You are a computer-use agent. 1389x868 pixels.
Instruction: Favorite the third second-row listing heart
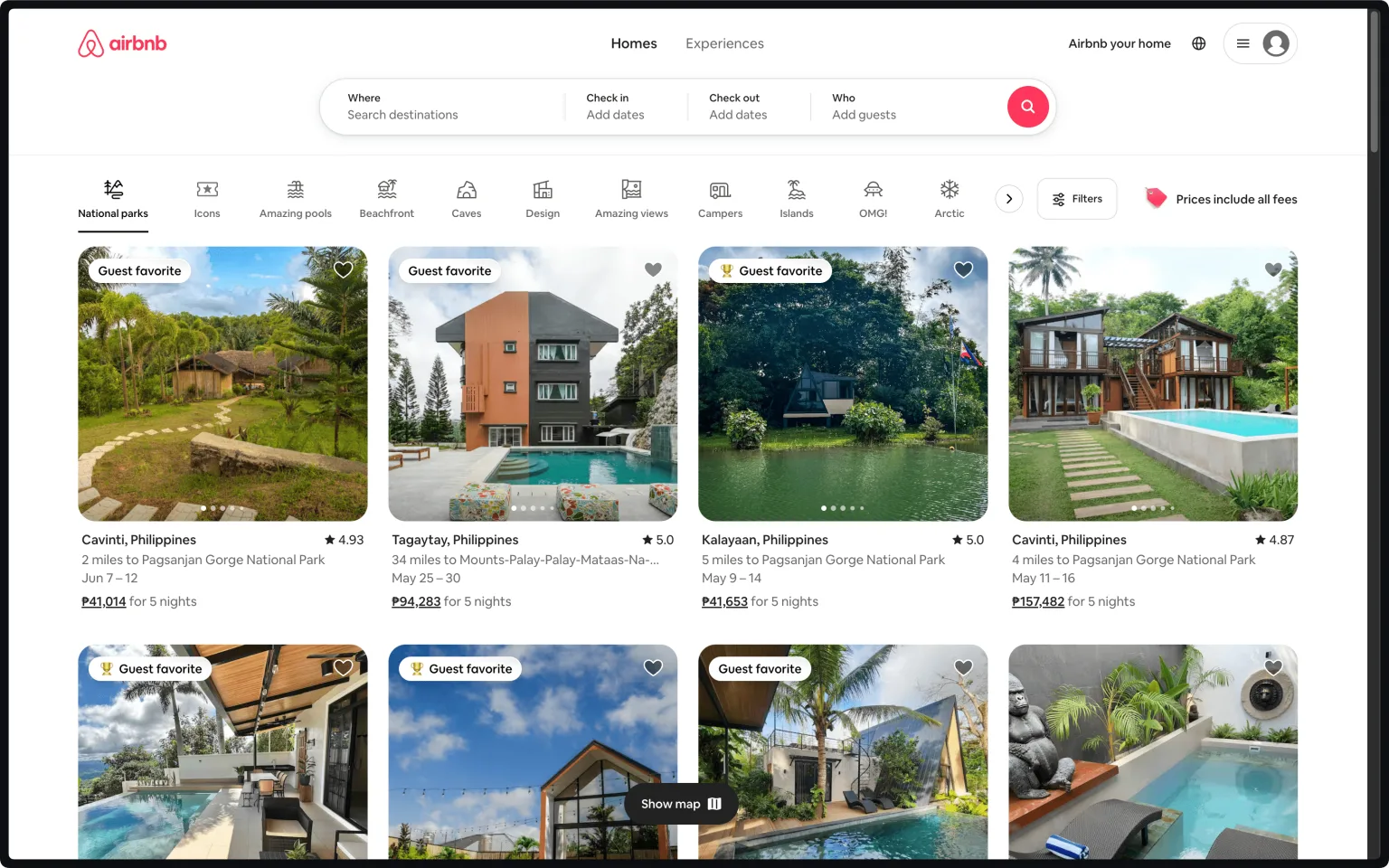(x=964, y=667)
